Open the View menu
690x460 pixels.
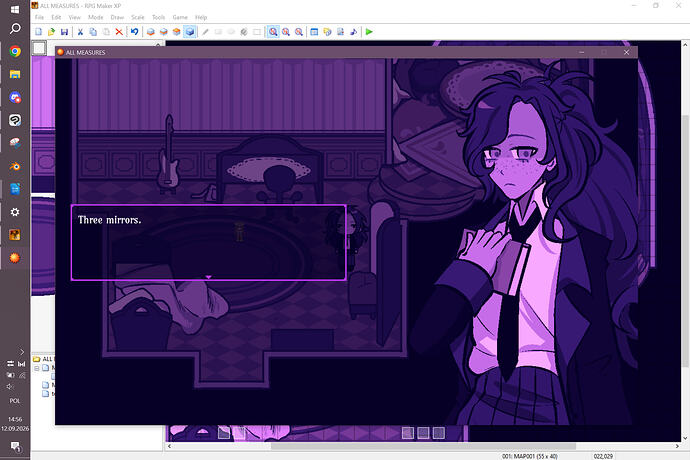(74, 17)
